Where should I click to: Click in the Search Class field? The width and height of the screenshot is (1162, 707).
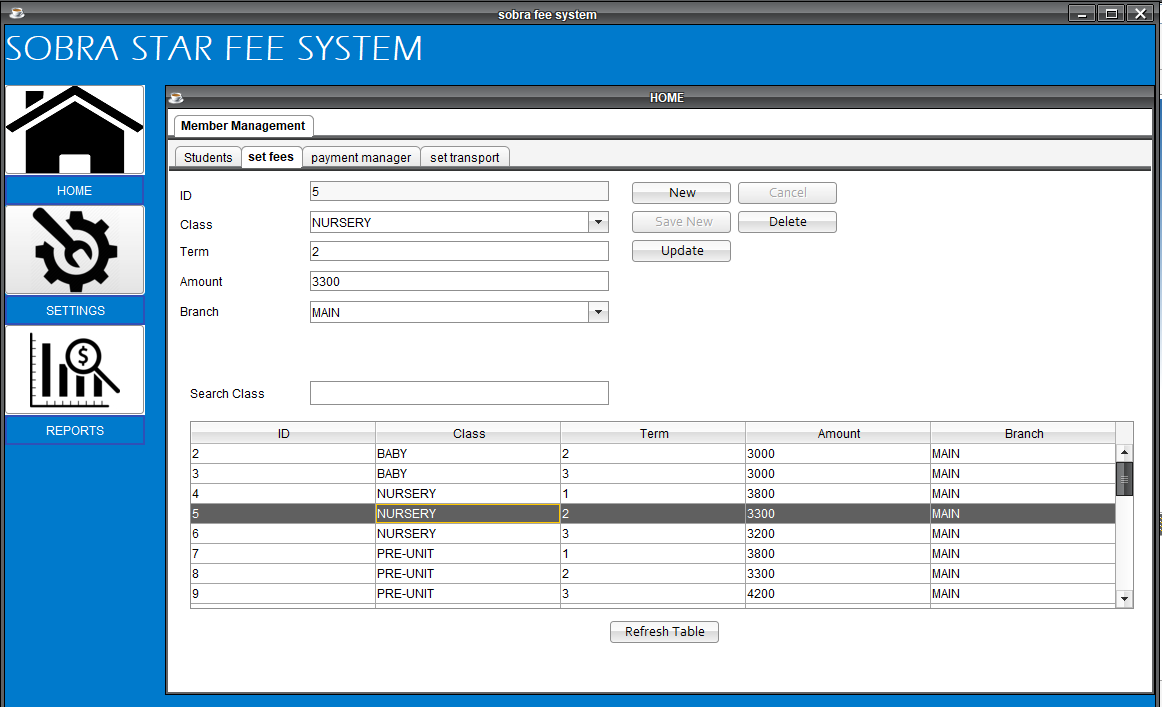point(459,393)
